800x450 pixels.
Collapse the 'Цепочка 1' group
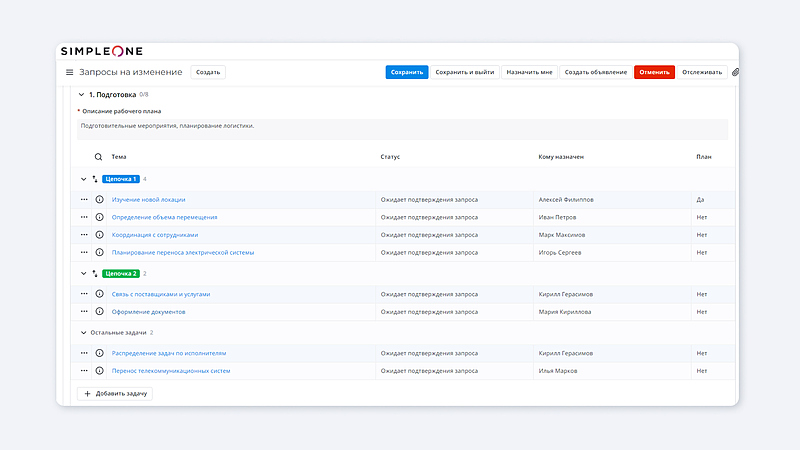tap(83, 179)
